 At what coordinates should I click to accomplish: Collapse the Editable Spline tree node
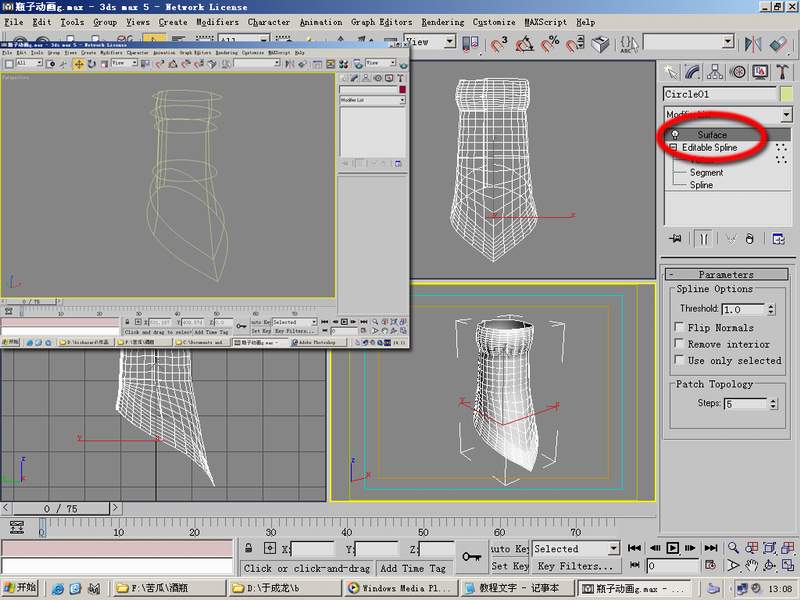click(674, 148)
